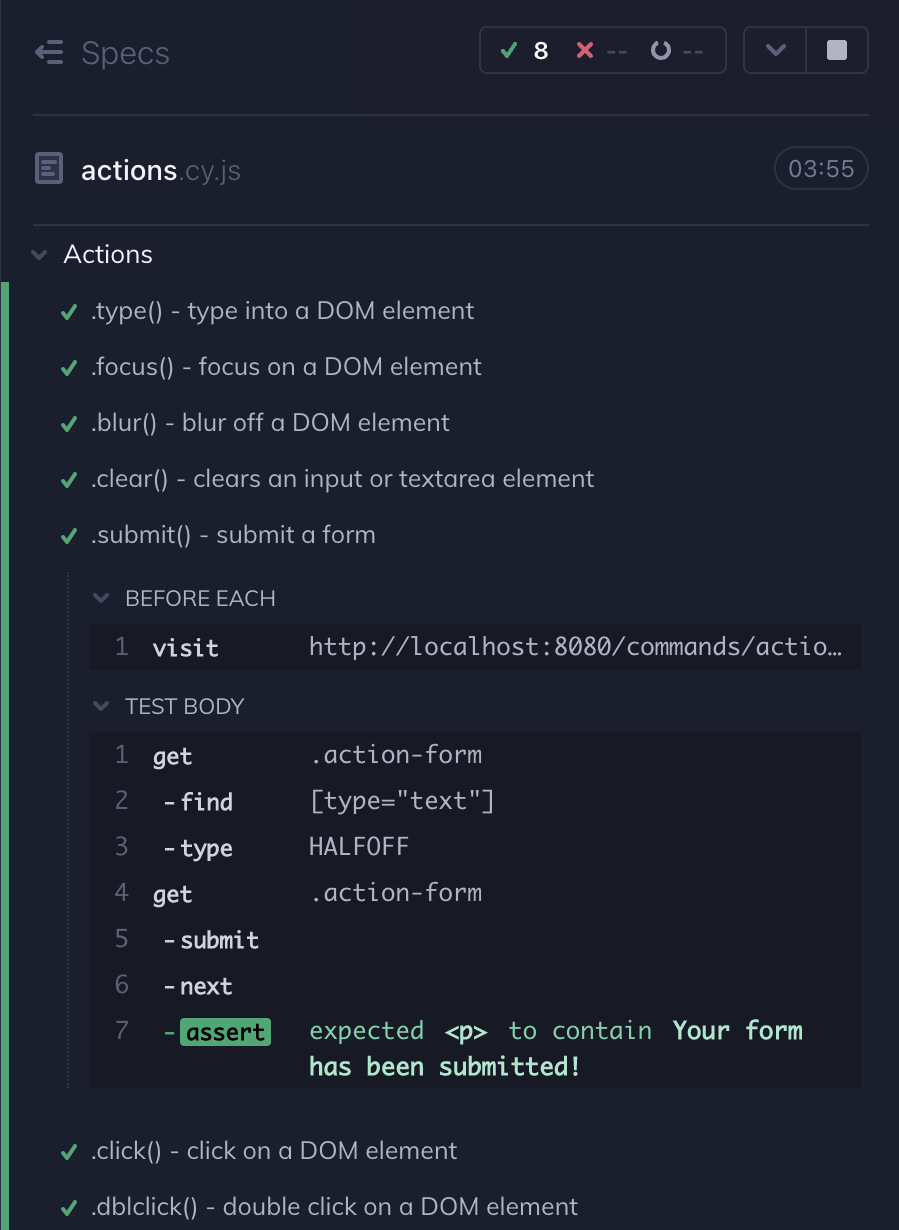Collapse the Actions test suite
The image size is (899, 1230).
38,255
